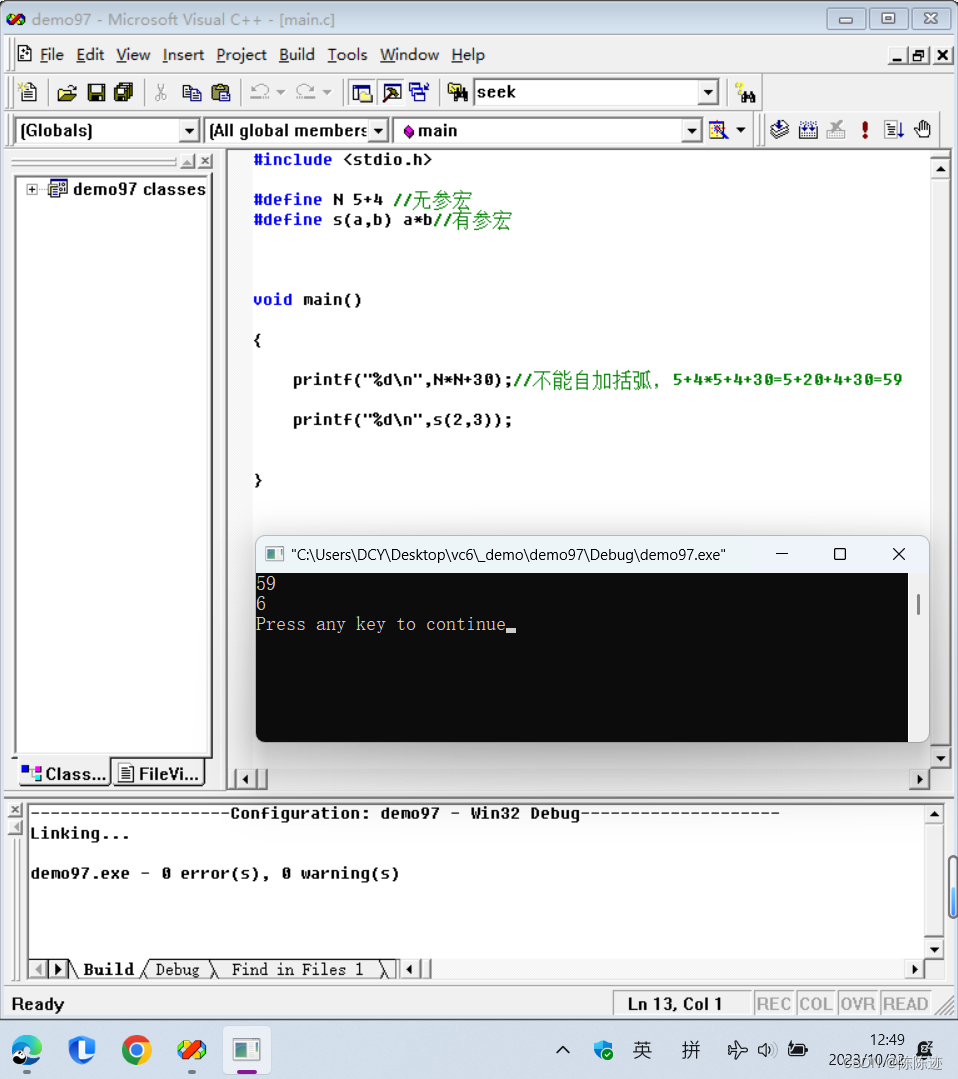Toggle the Output window icon

(x=392, y=92)
